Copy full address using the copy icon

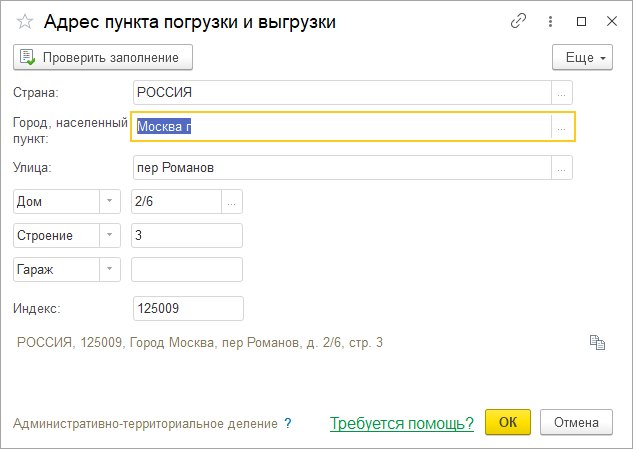597,342
